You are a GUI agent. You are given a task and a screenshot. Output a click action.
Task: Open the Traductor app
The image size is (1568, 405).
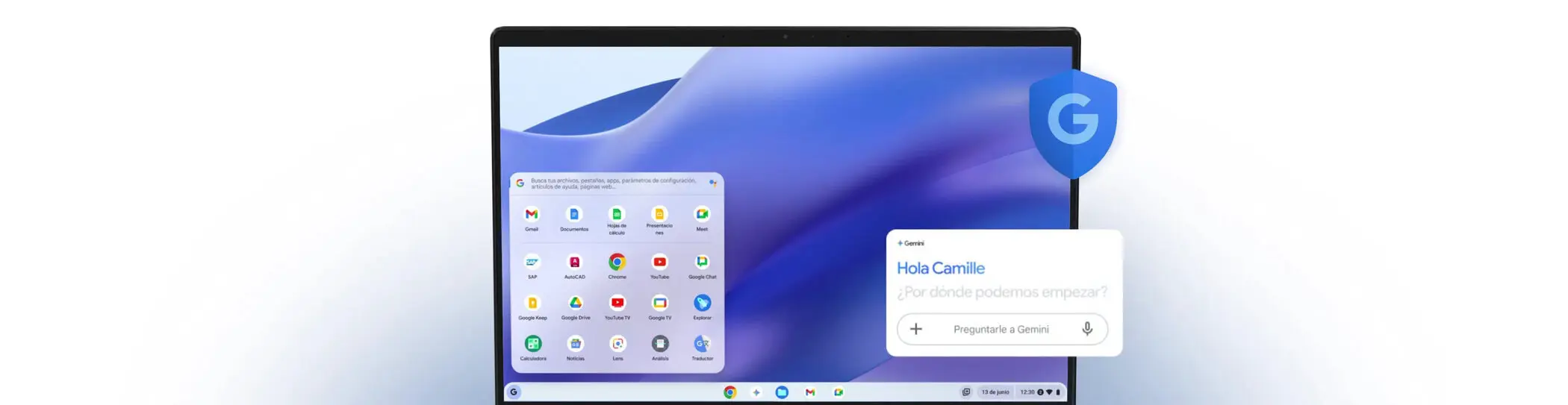click(702, 344)
